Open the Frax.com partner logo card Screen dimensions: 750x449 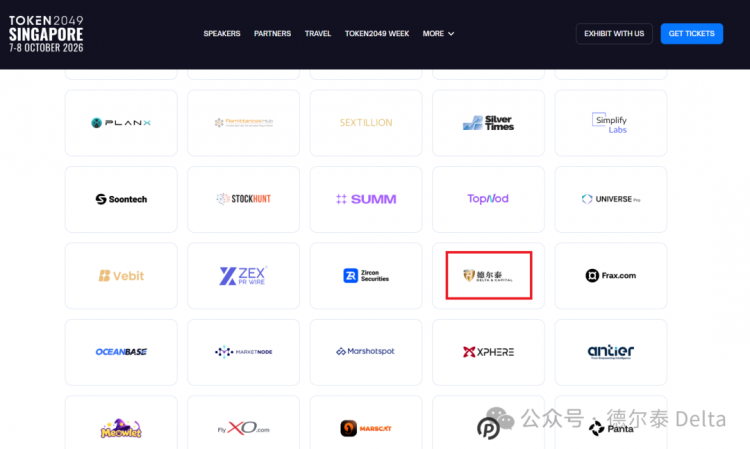point(611,275)
